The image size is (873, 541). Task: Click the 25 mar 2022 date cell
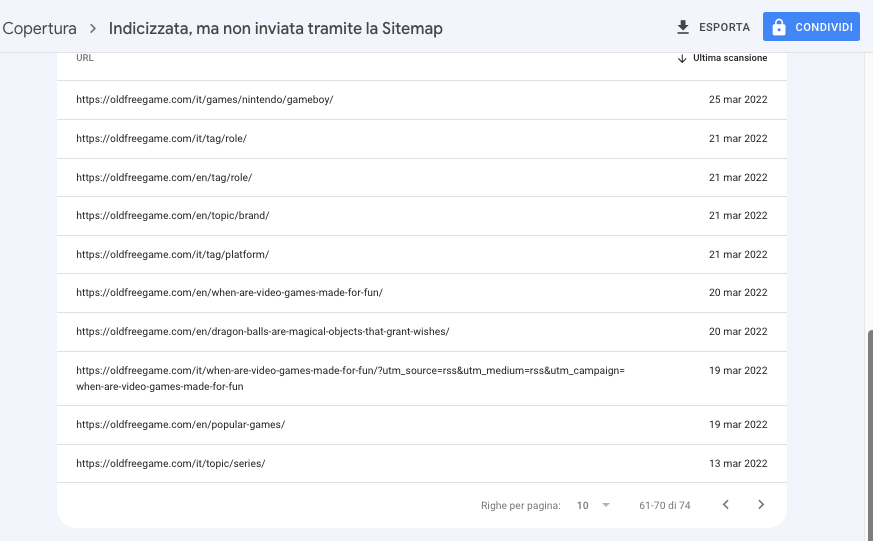738,100
